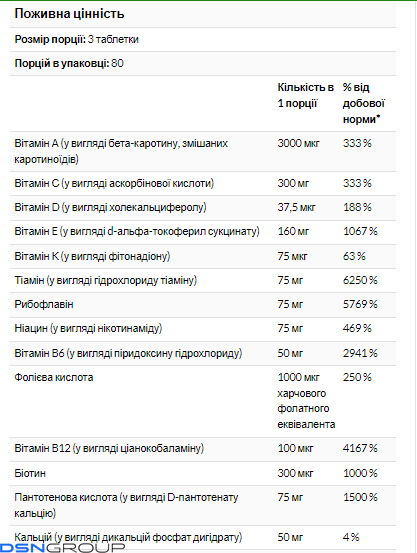
Task: Click the Тіамін row label
Action: pos(105,280)
